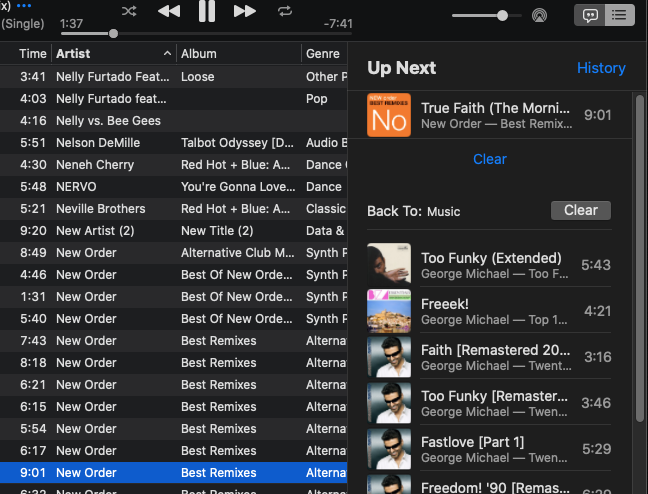The width and height of the screenshot is (648, 494).
Task: Select the 1:31 New Order row
Action: coord(174,296)
